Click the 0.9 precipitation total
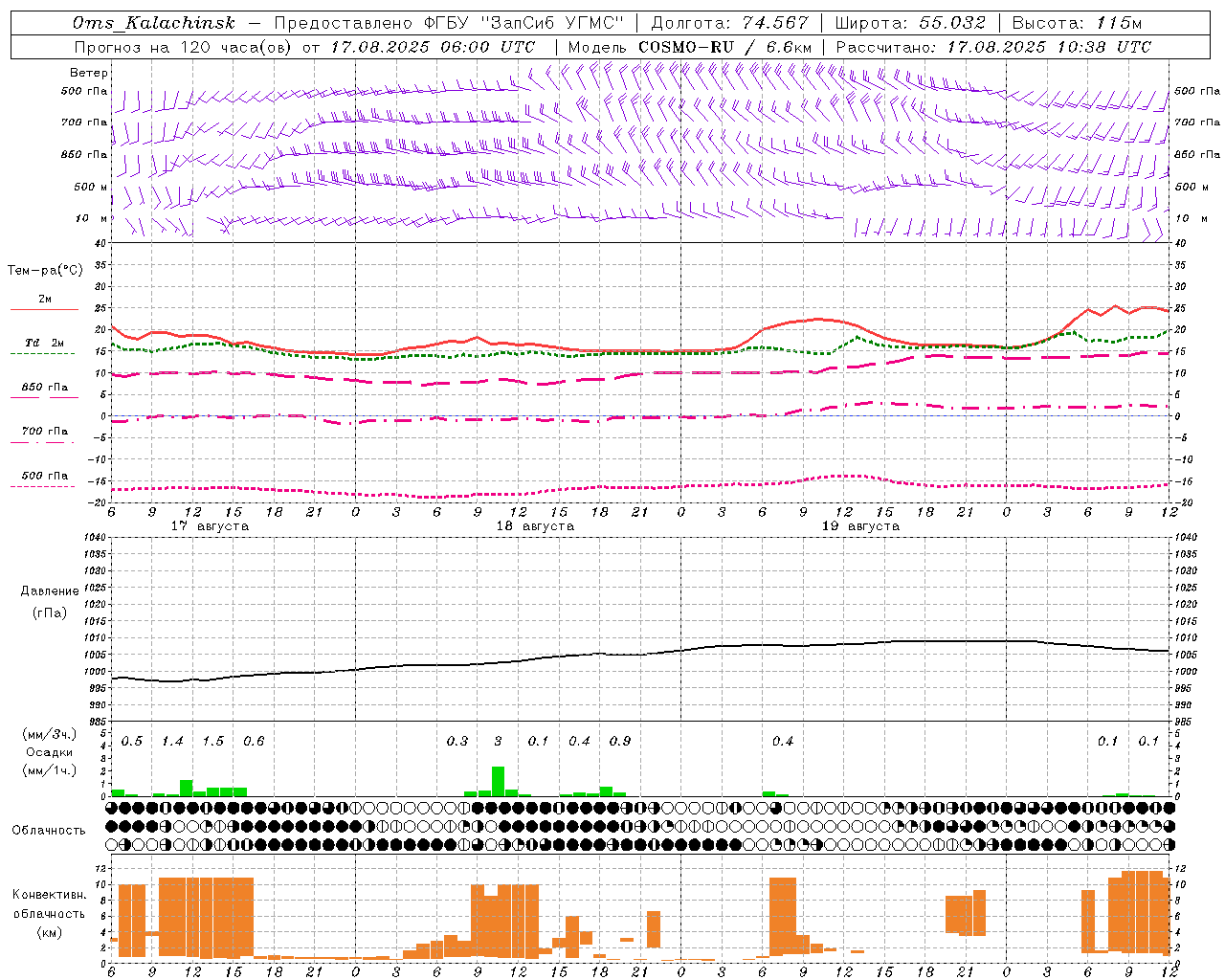This screenshot has height=980, width=1225. point(620,742)
